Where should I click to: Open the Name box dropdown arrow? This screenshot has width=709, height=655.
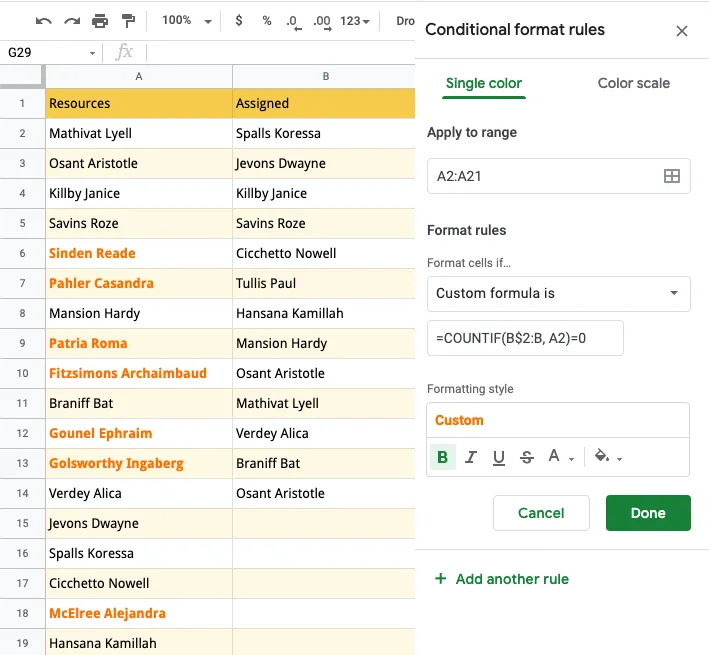click(x=92, y=53)
